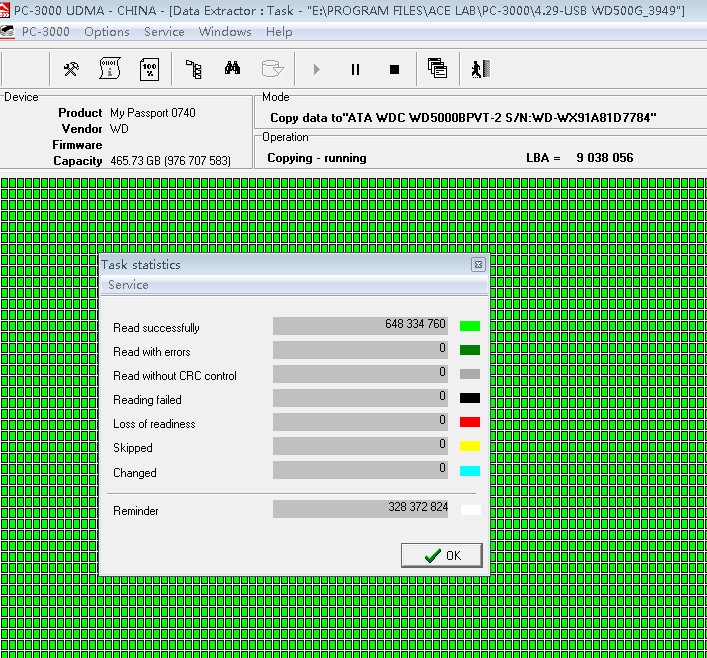Click the cascaded windows toolbar icon
The image size is (707, 658).
[x=437, y=69]
